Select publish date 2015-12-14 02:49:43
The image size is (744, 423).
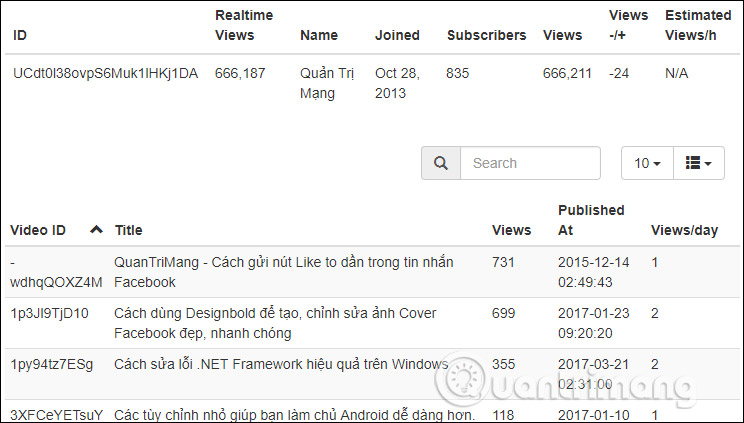tap(594, 273)
